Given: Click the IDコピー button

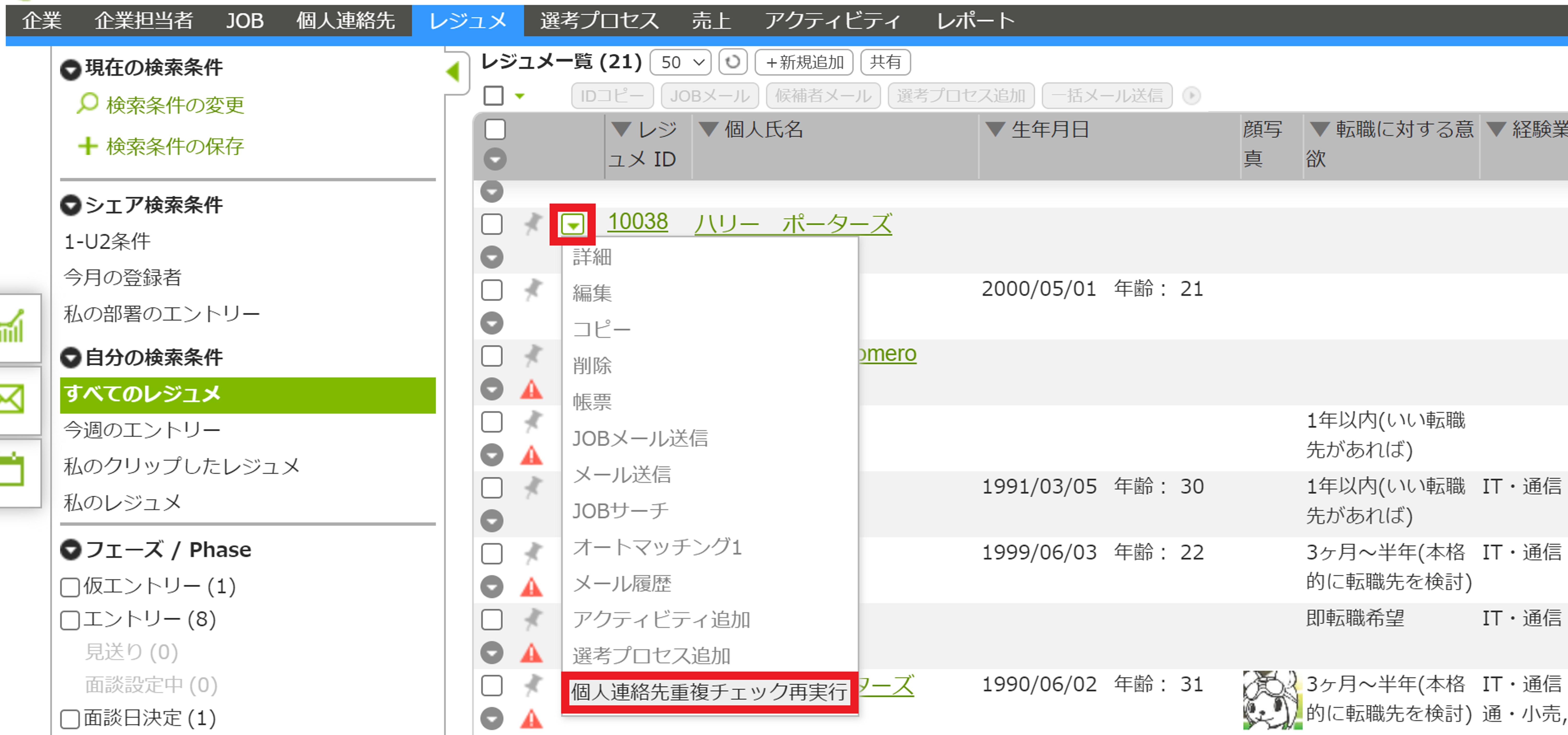Looking at the screenshot, I should click(612, 96).
